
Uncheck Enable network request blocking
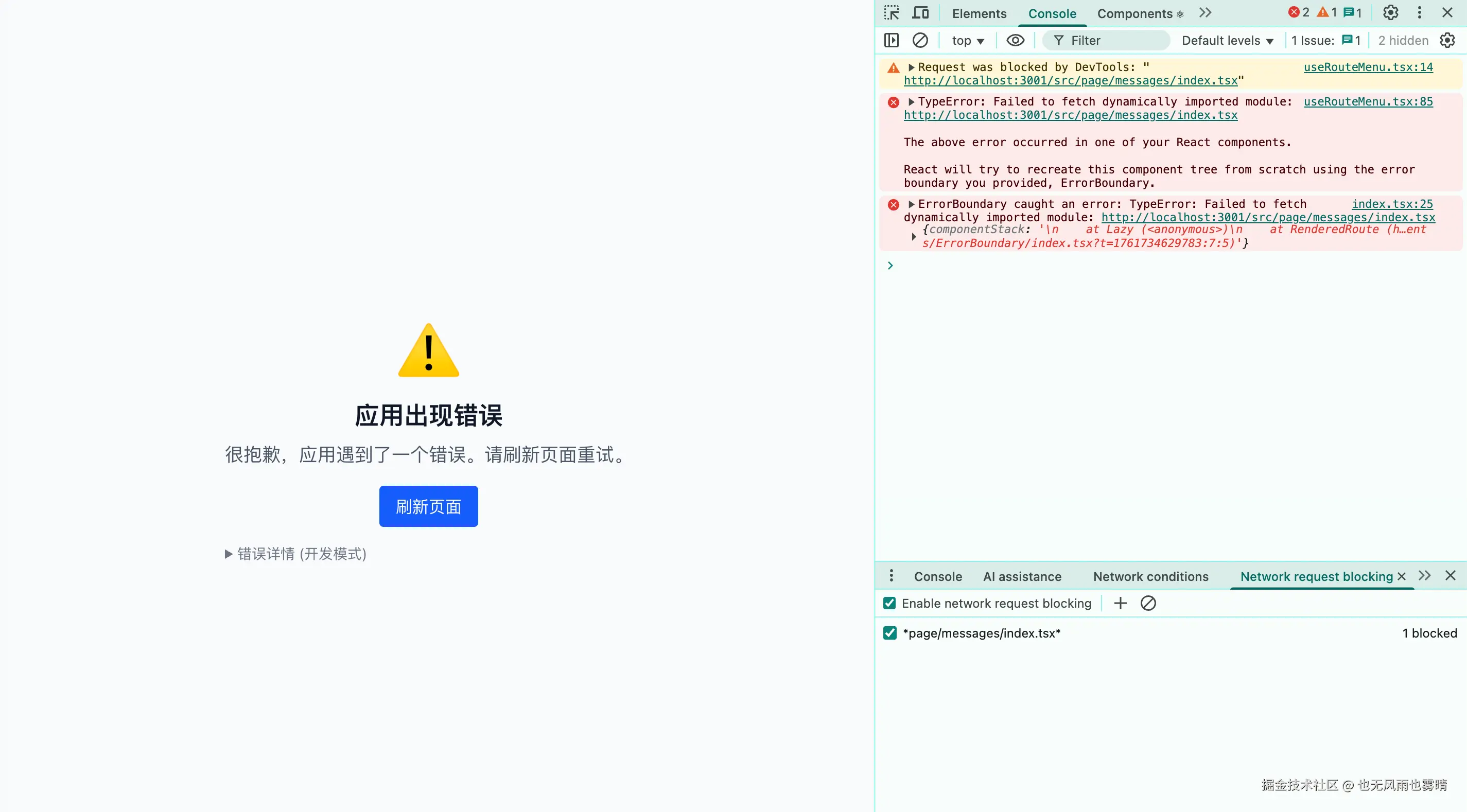point(889,603)
